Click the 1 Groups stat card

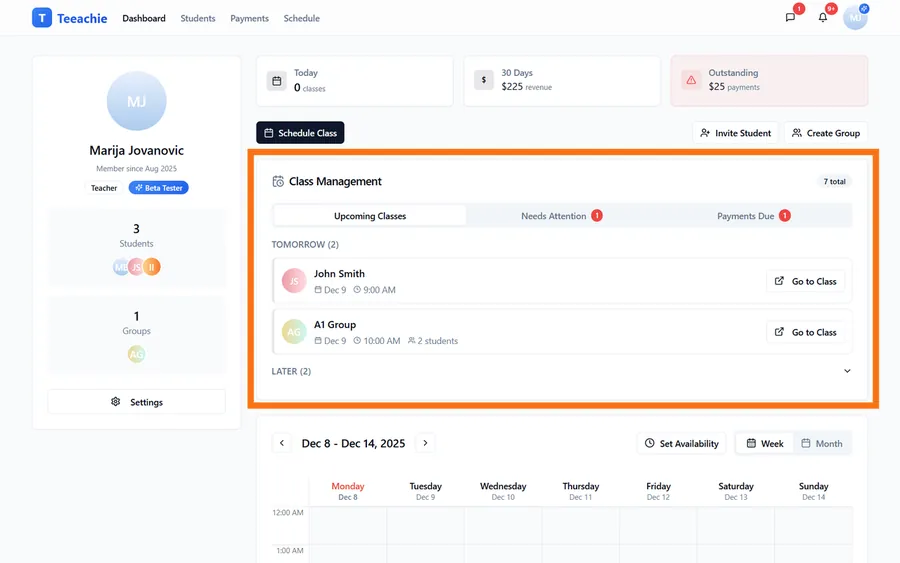[137, 335]
